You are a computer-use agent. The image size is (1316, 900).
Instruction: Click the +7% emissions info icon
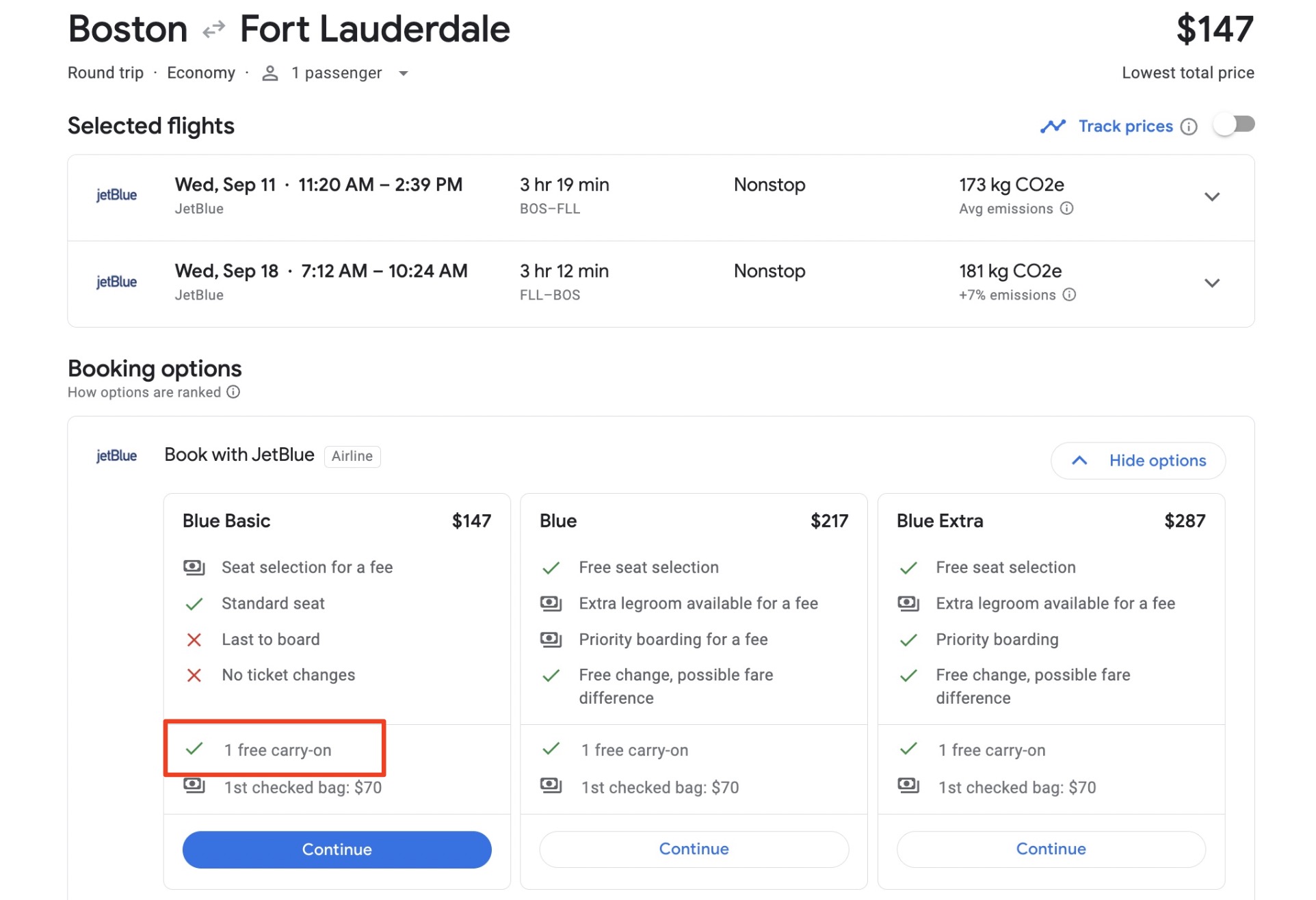click(x=1069, y=295)
